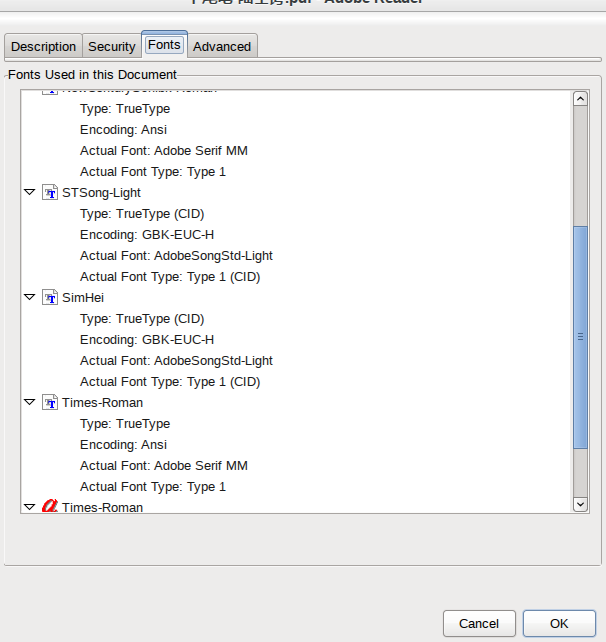Select 'Actual Font Type: Type 1' under Times-Roman
Viewport: 606px width, 642px height.
tap(153, 487)
